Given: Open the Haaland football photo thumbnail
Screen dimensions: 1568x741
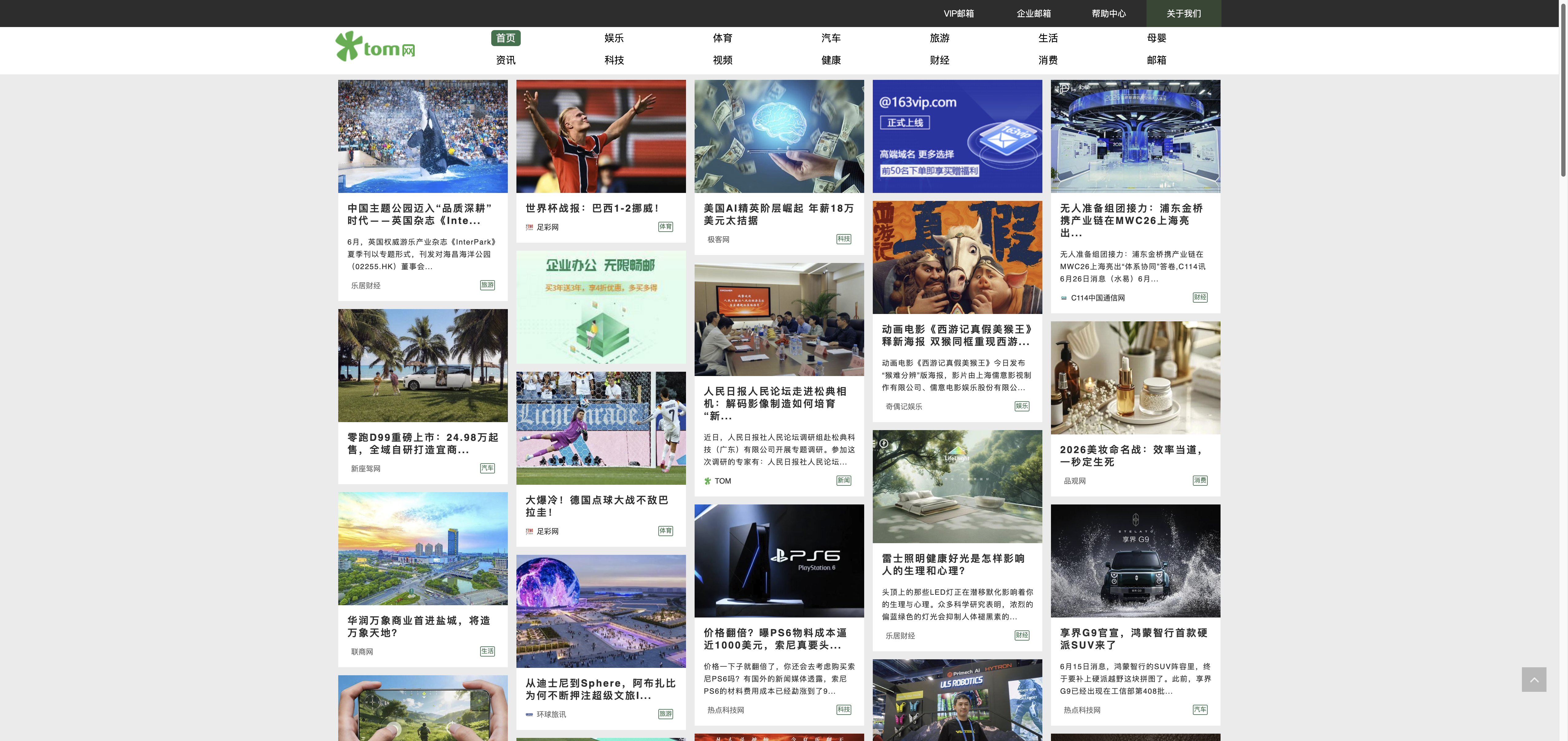Looking at the screenshot, I should 601,136.
